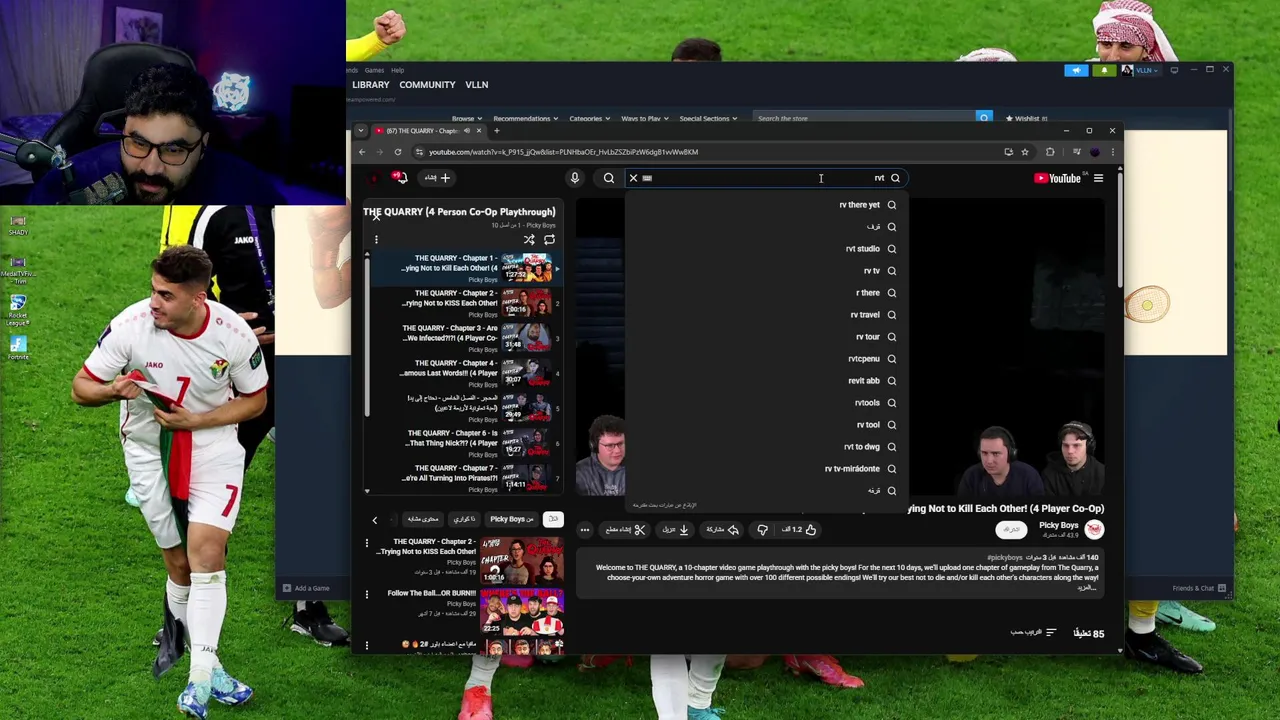This screenshot has width=1280, height=720.
Task: Expand Steam store Categories dropdown
Action: tap(589, 119)
